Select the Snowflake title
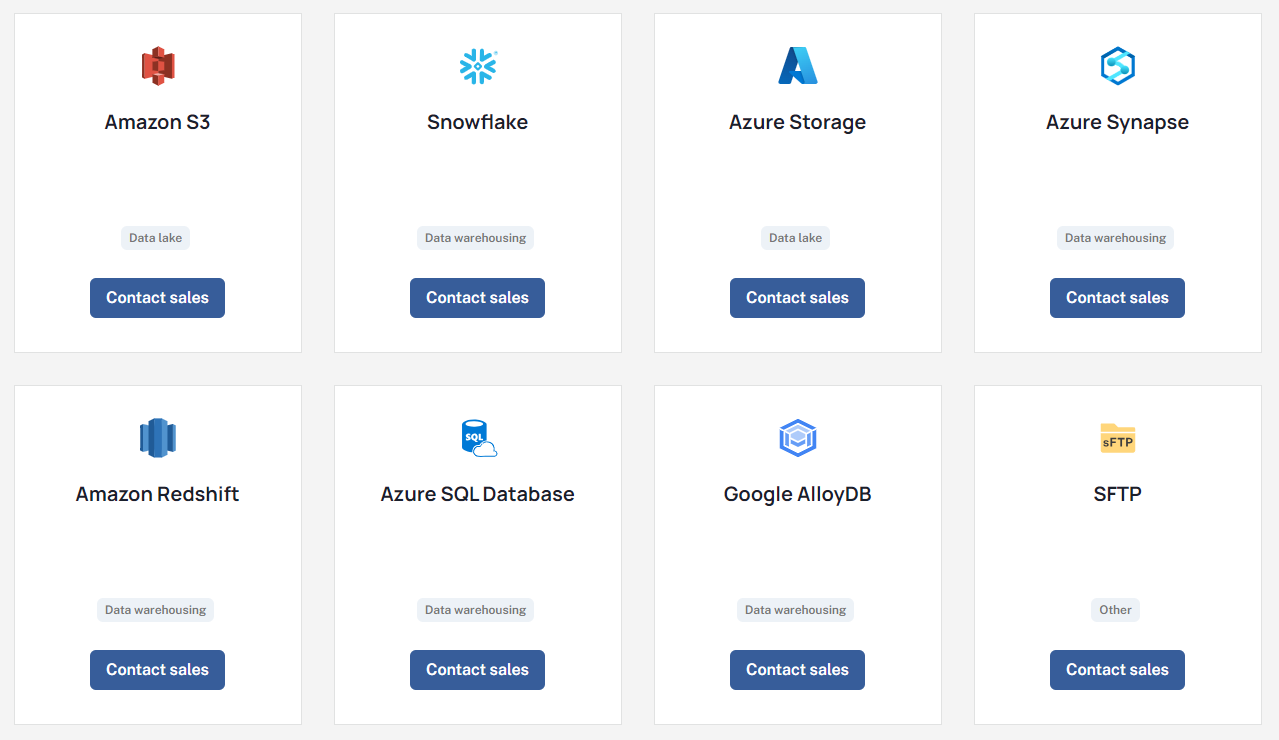The image size is (1279, 740). tap(477, 122)
